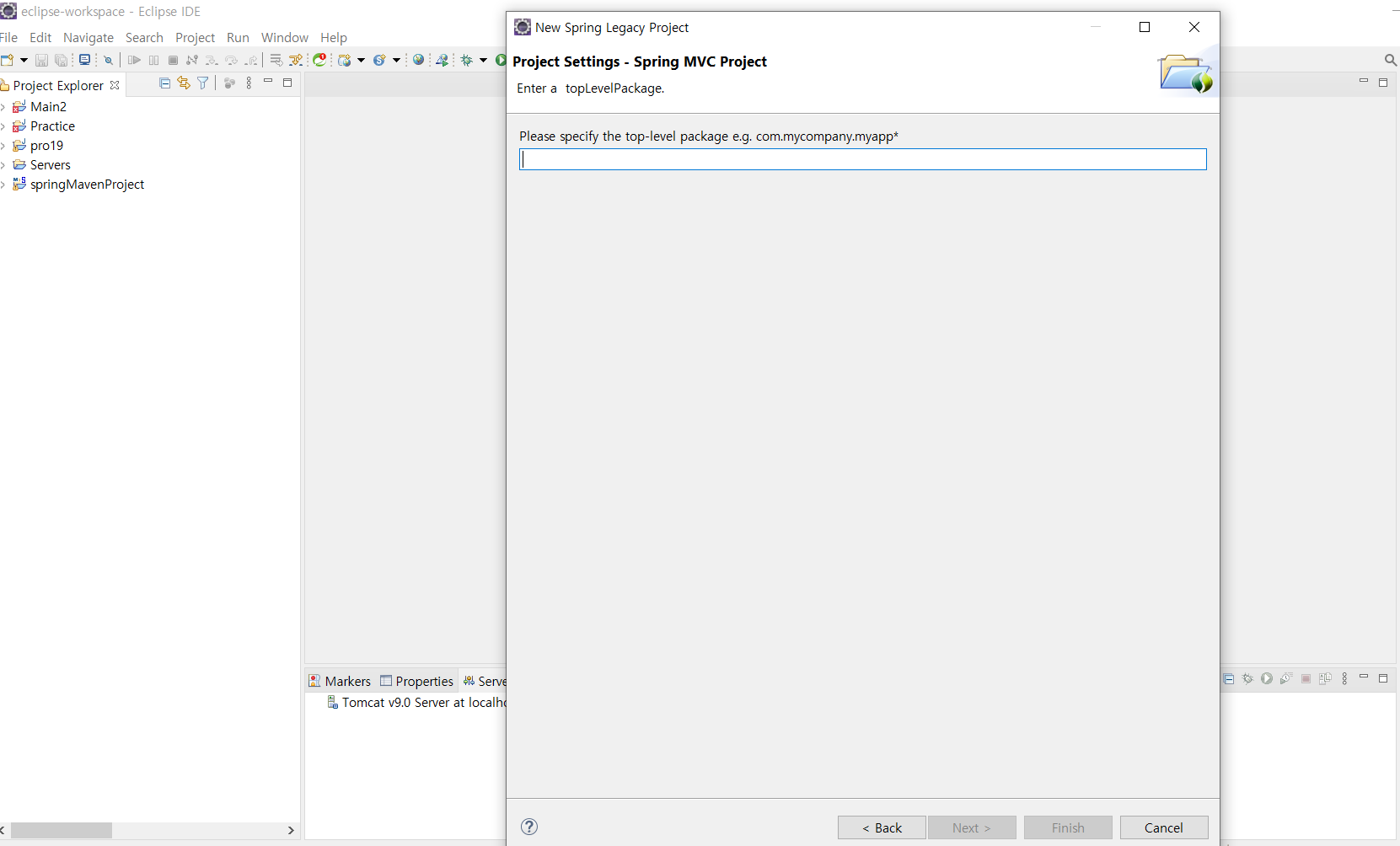Click the right scroll arrow in Project Explorer
This screenshot has height=846, width=1400.
(x=291, y=830)
